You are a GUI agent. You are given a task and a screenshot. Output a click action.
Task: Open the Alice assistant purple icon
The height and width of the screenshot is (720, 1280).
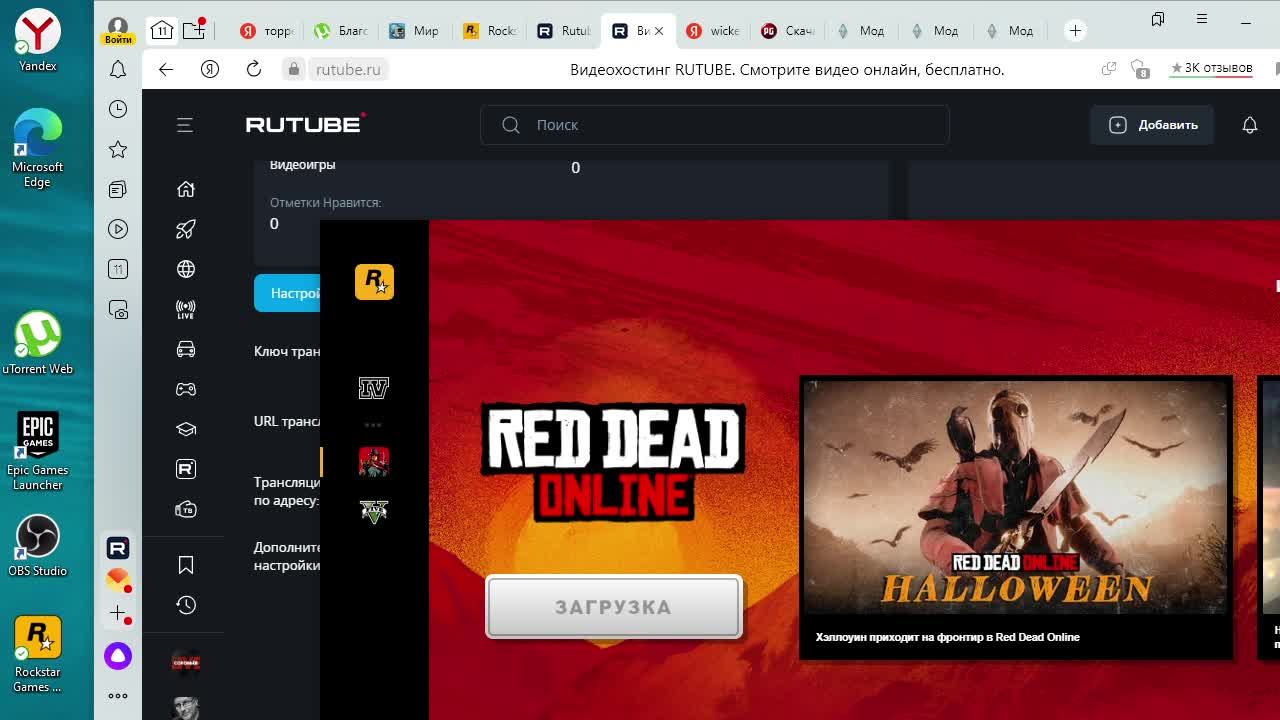tap(118, 656)
